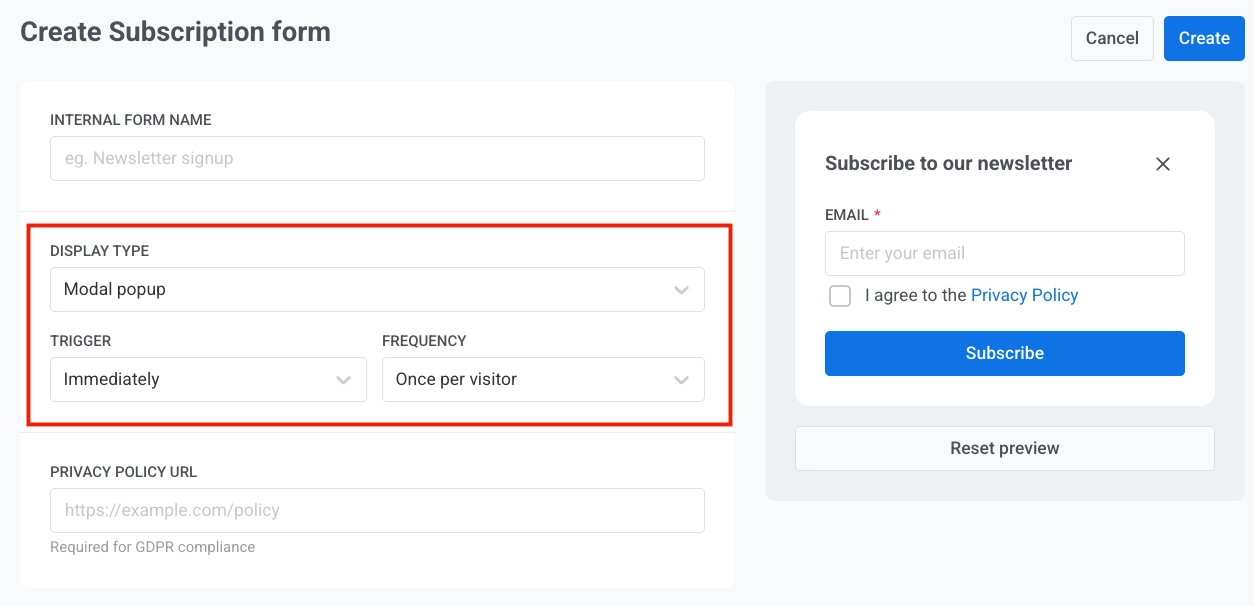The image size is (1257, 606).
Task: Check the Privacy Policy agreement checkbox
Action: pyautogui.click(x=839, y=295)
